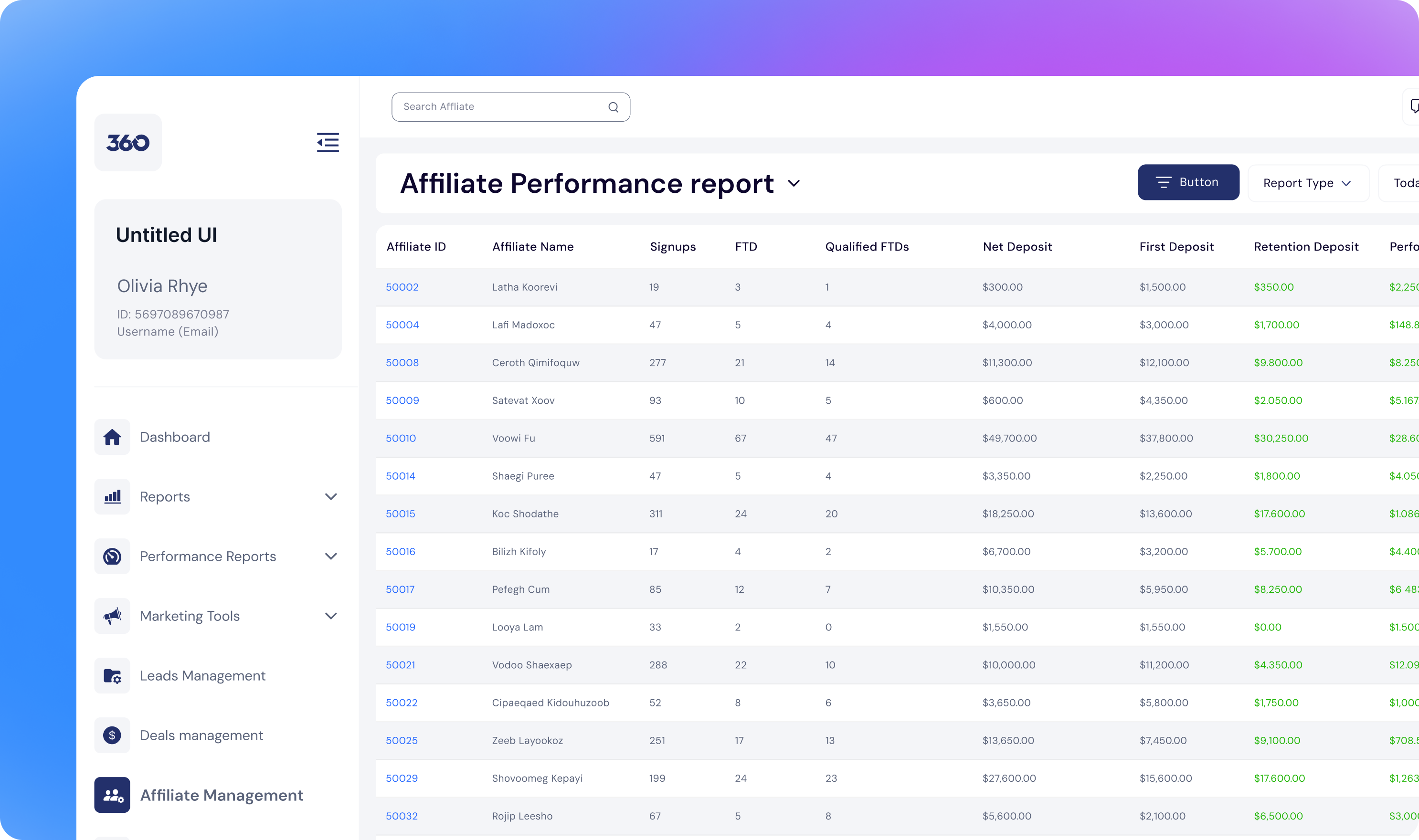The height and width of the screenshot is (840, 1419).
Task: Go to Affiliate Management page
Action: coord(222,795)
